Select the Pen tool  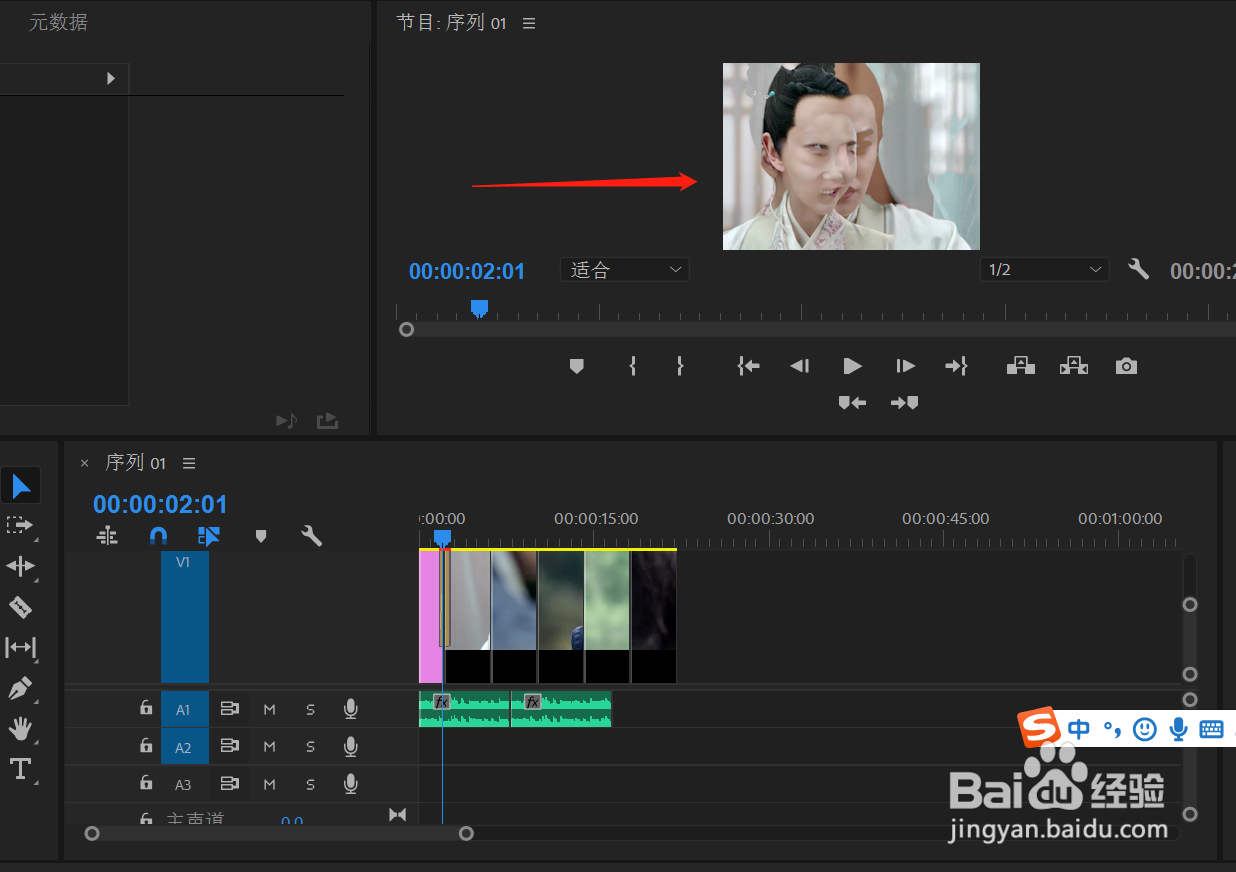(x=20, y=688)
